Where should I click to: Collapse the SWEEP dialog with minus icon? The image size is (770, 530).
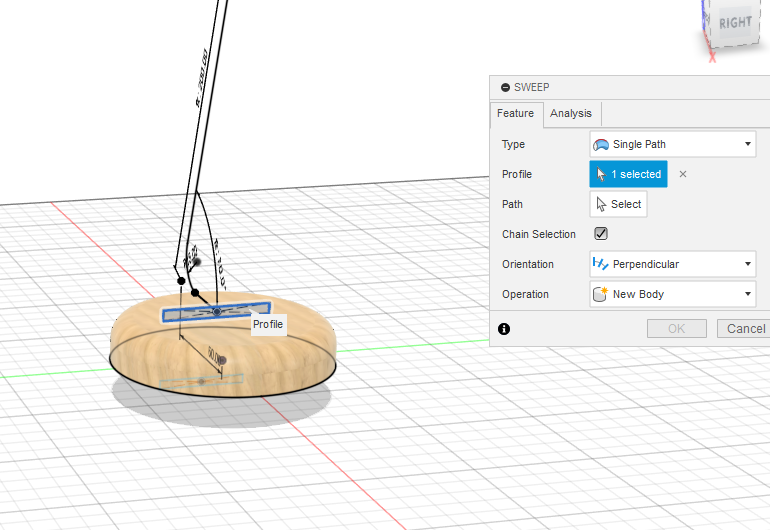pyautogui.click(x=505, y=87)
